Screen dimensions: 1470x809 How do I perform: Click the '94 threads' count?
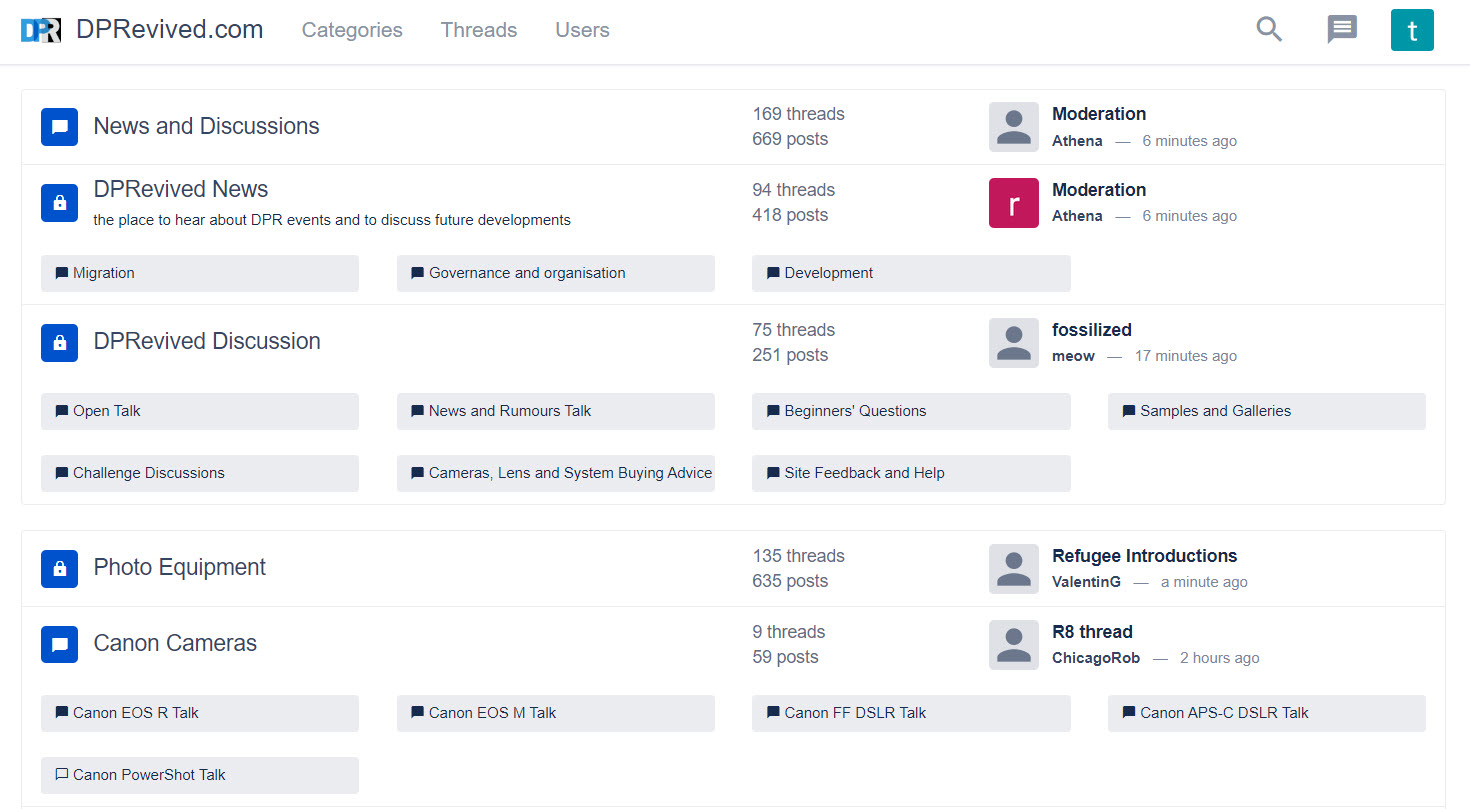793,190
